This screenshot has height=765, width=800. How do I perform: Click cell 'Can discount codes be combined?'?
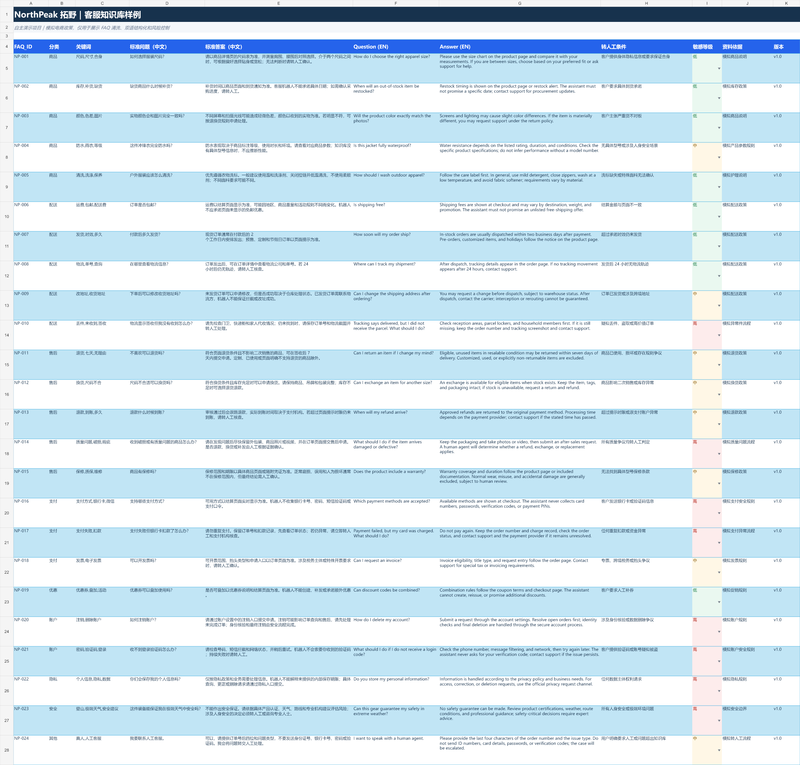click(x=395, y=602)
